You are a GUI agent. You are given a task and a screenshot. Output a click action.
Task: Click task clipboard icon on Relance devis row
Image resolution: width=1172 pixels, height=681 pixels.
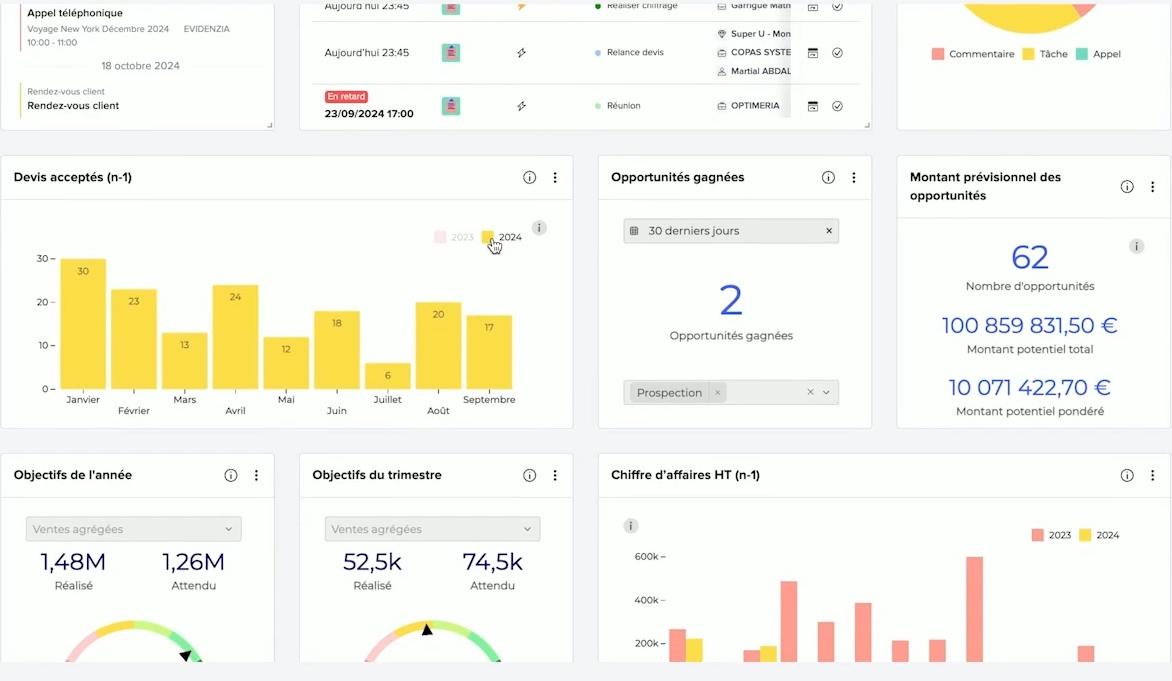[451, 53]
